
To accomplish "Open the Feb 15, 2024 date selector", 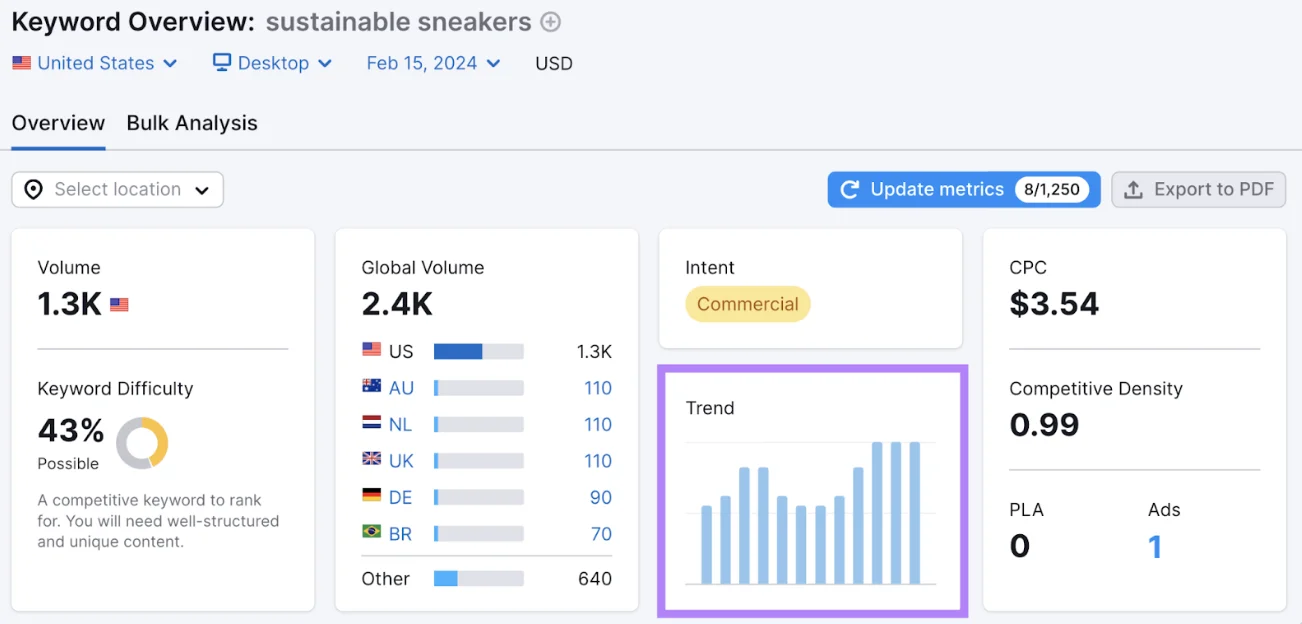I will 432,62.
